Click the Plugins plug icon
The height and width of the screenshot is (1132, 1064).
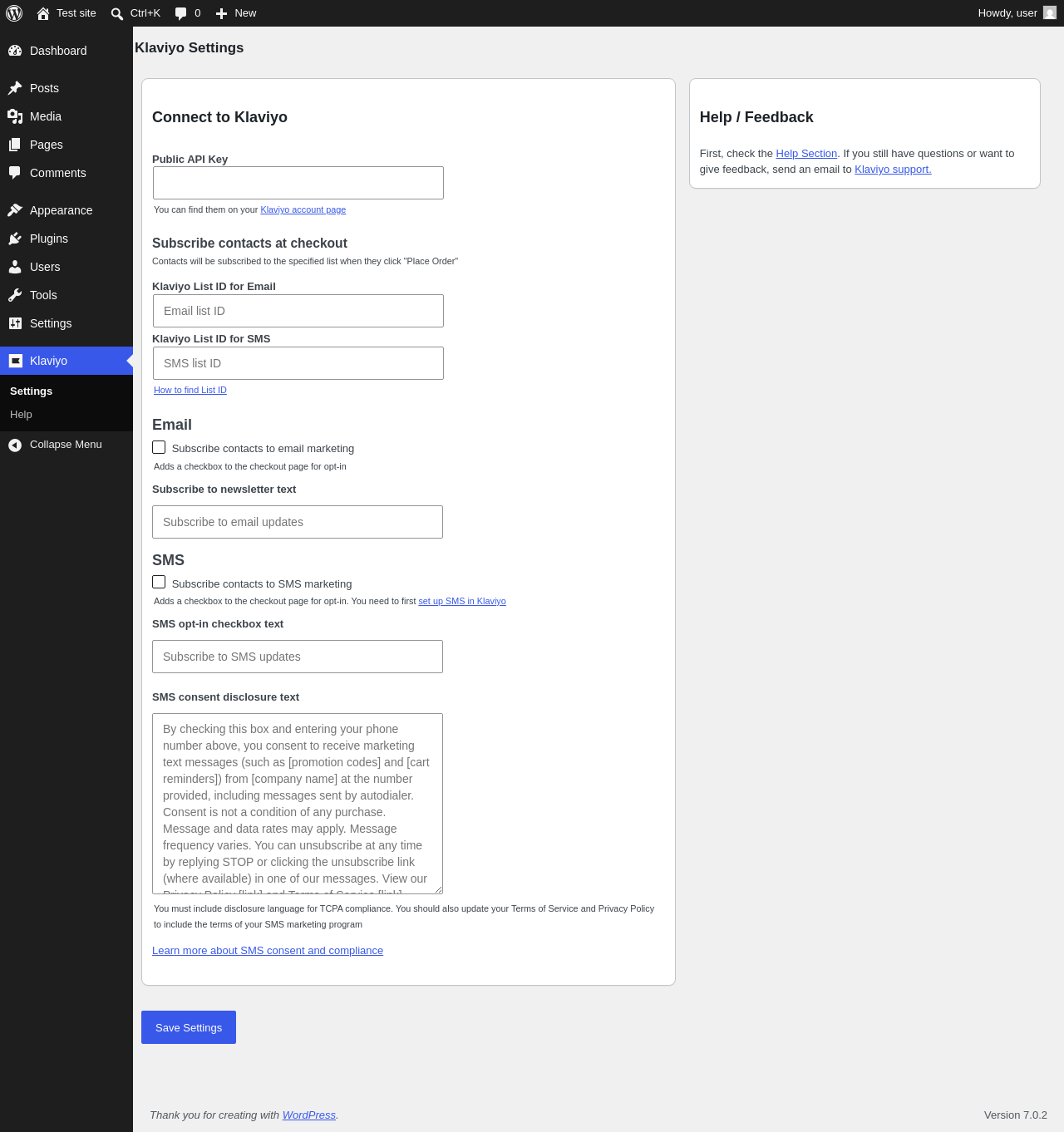click(15, 239)
